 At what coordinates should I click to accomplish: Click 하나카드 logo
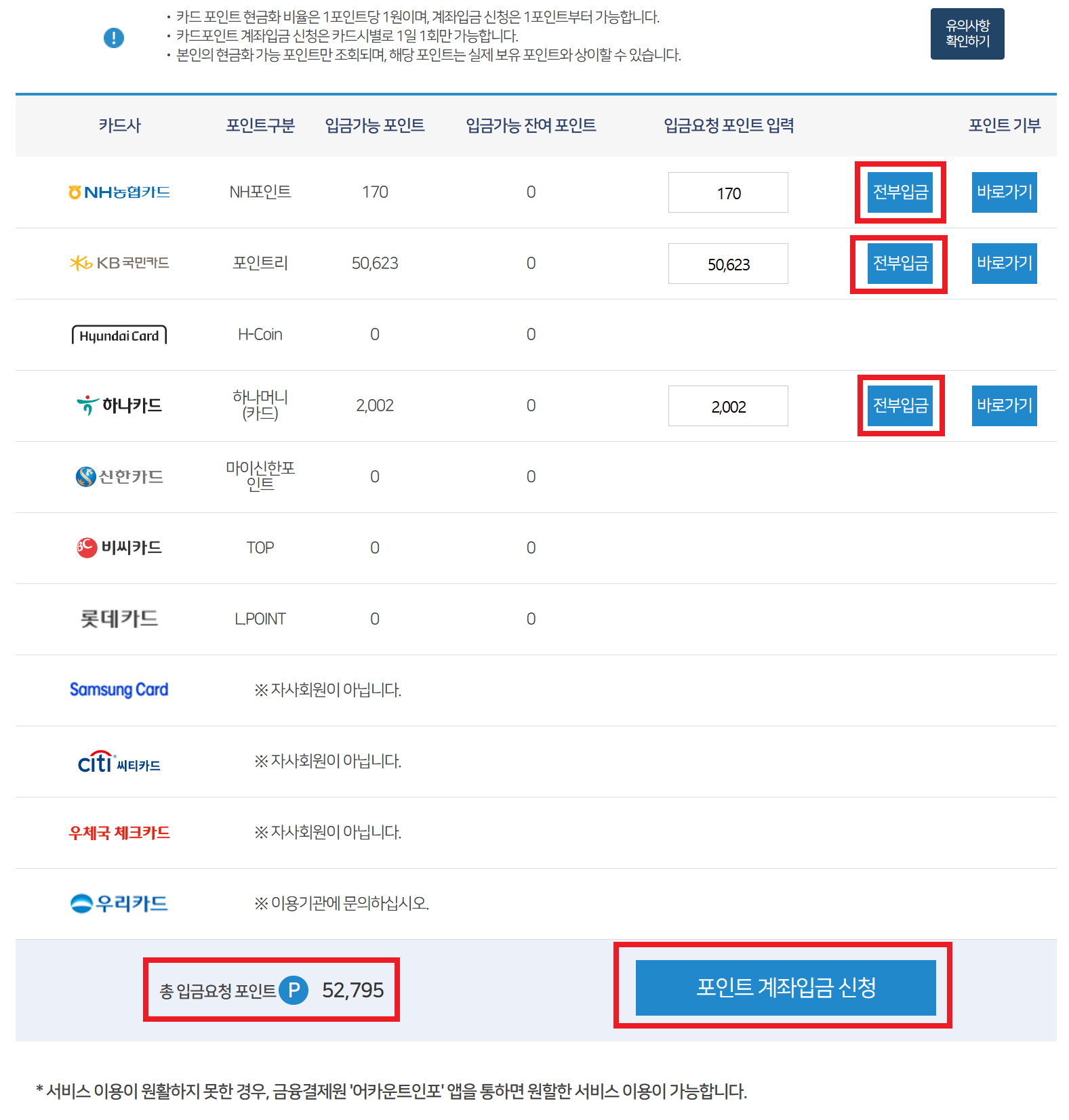point(119,405)
